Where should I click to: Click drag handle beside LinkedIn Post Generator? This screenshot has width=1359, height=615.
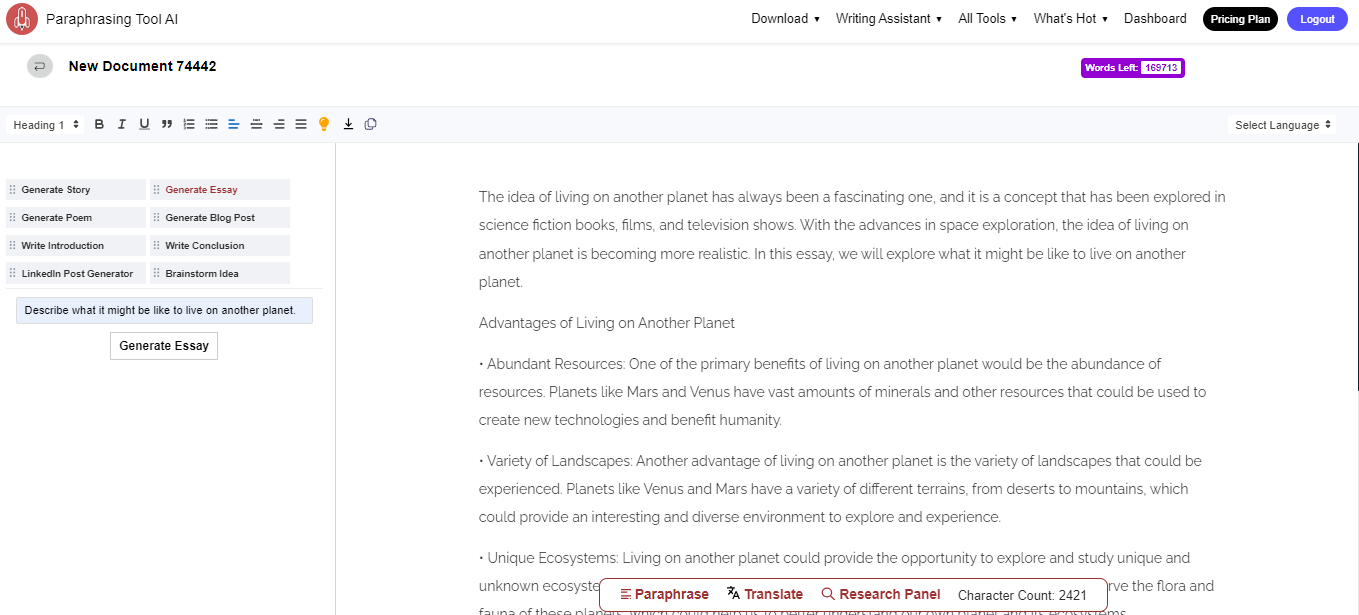[x=13, y=273]
